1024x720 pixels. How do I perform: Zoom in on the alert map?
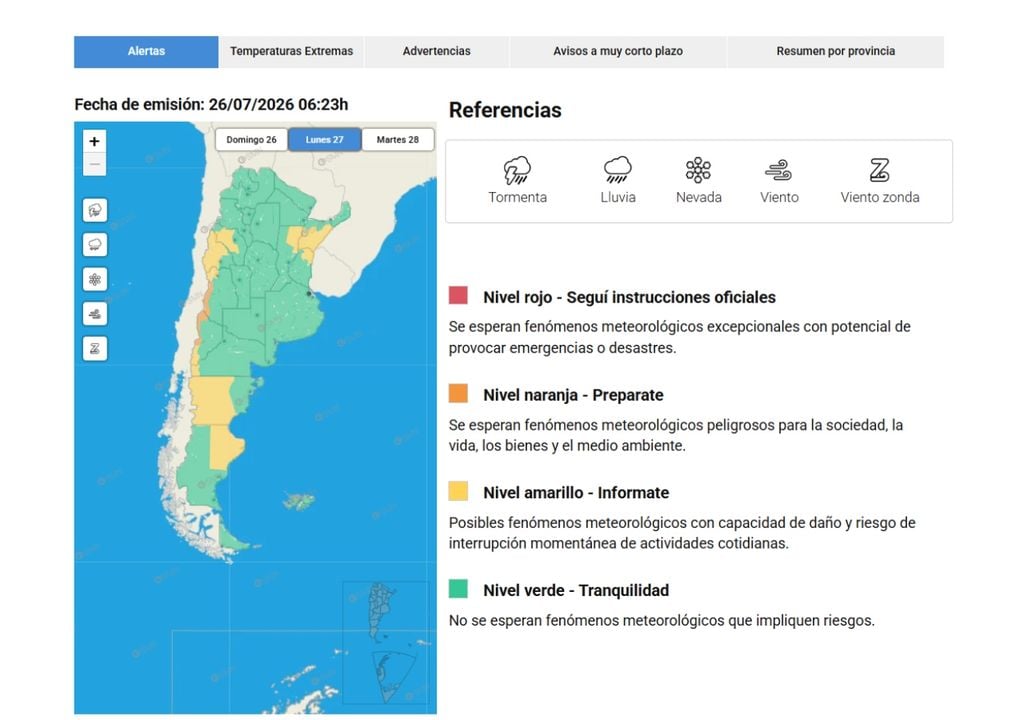click(95, 141)
